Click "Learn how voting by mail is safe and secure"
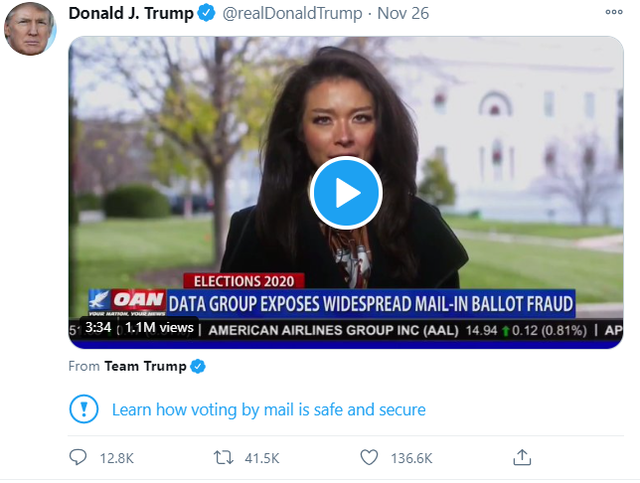The height and width of the screenshot is (483, 640). (x=268, y=409)
